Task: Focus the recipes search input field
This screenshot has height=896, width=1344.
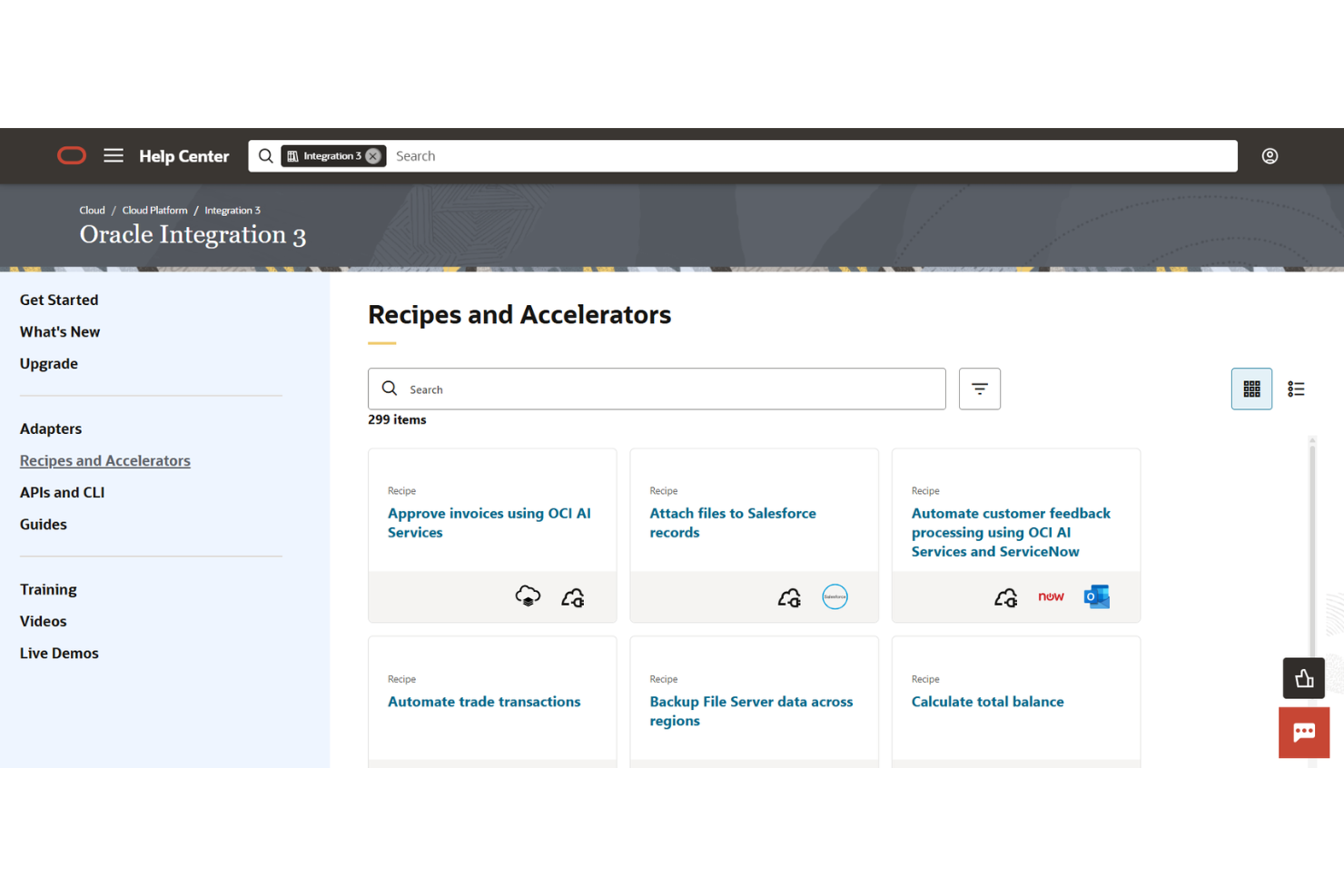Action: point(657,389)
